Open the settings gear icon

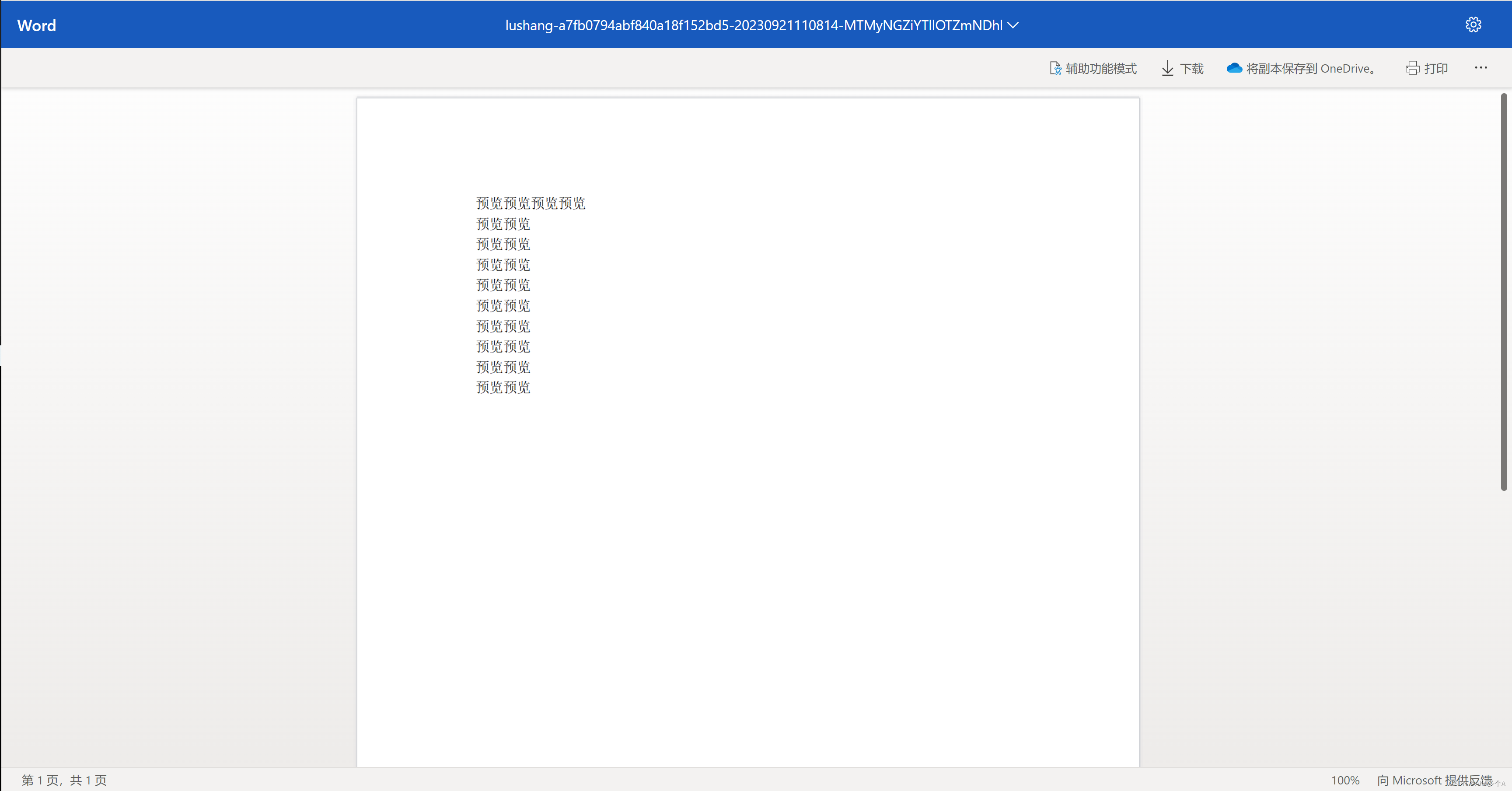point(1473,24)
